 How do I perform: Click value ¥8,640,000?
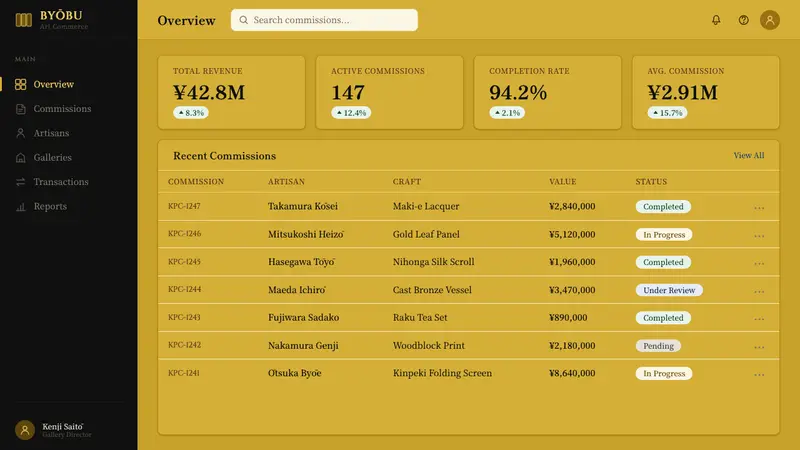click(572, 373)
